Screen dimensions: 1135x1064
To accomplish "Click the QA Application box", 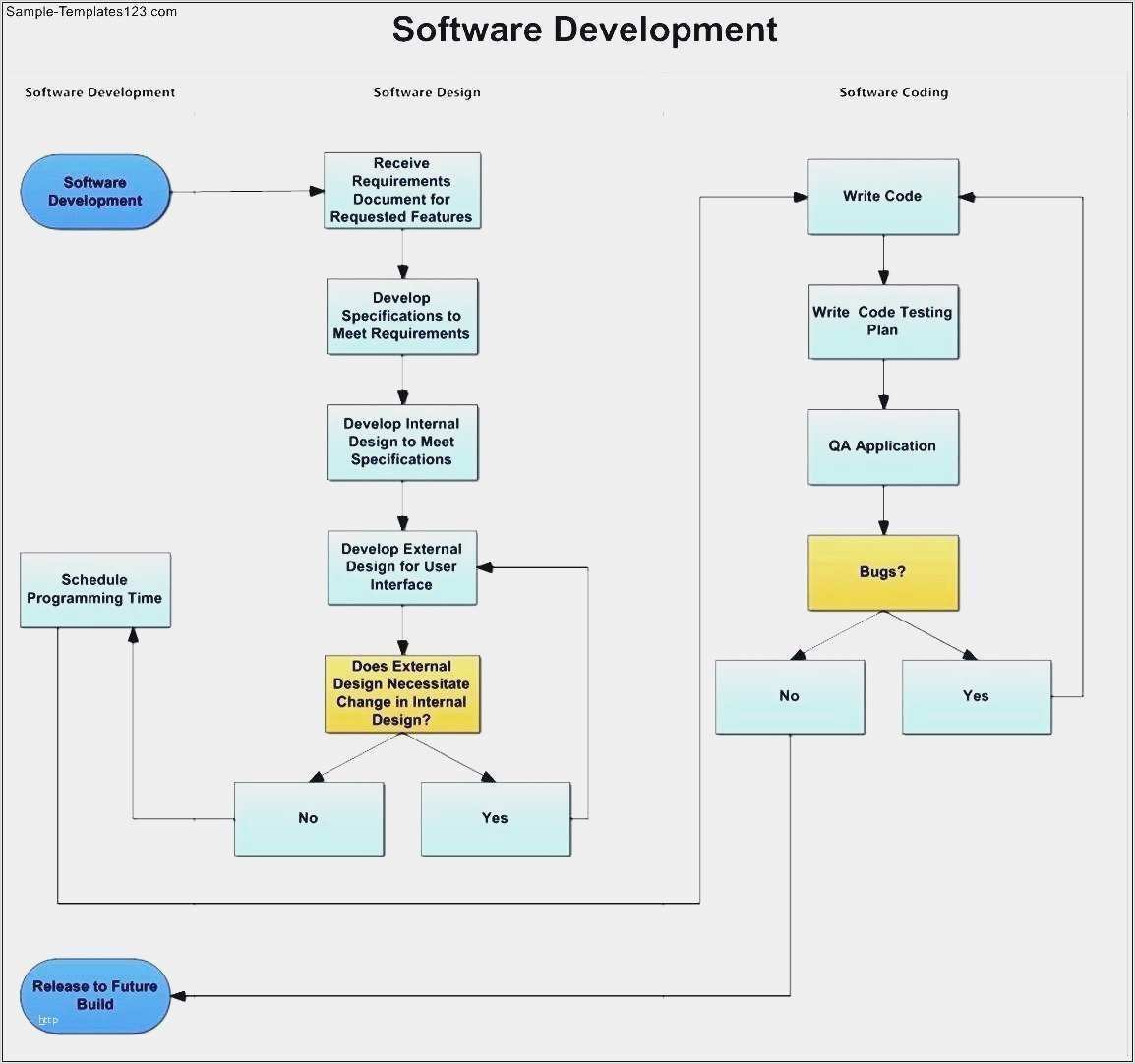I will click(882, 446).
